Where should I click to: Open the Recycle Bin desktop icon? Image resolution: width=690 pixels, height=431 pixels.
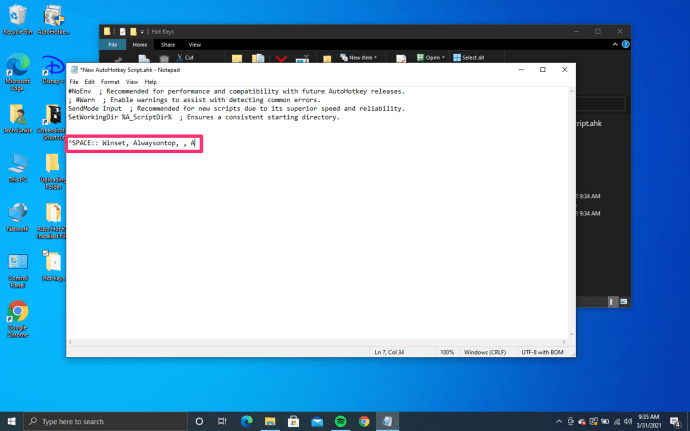click(x=18, y=20)
